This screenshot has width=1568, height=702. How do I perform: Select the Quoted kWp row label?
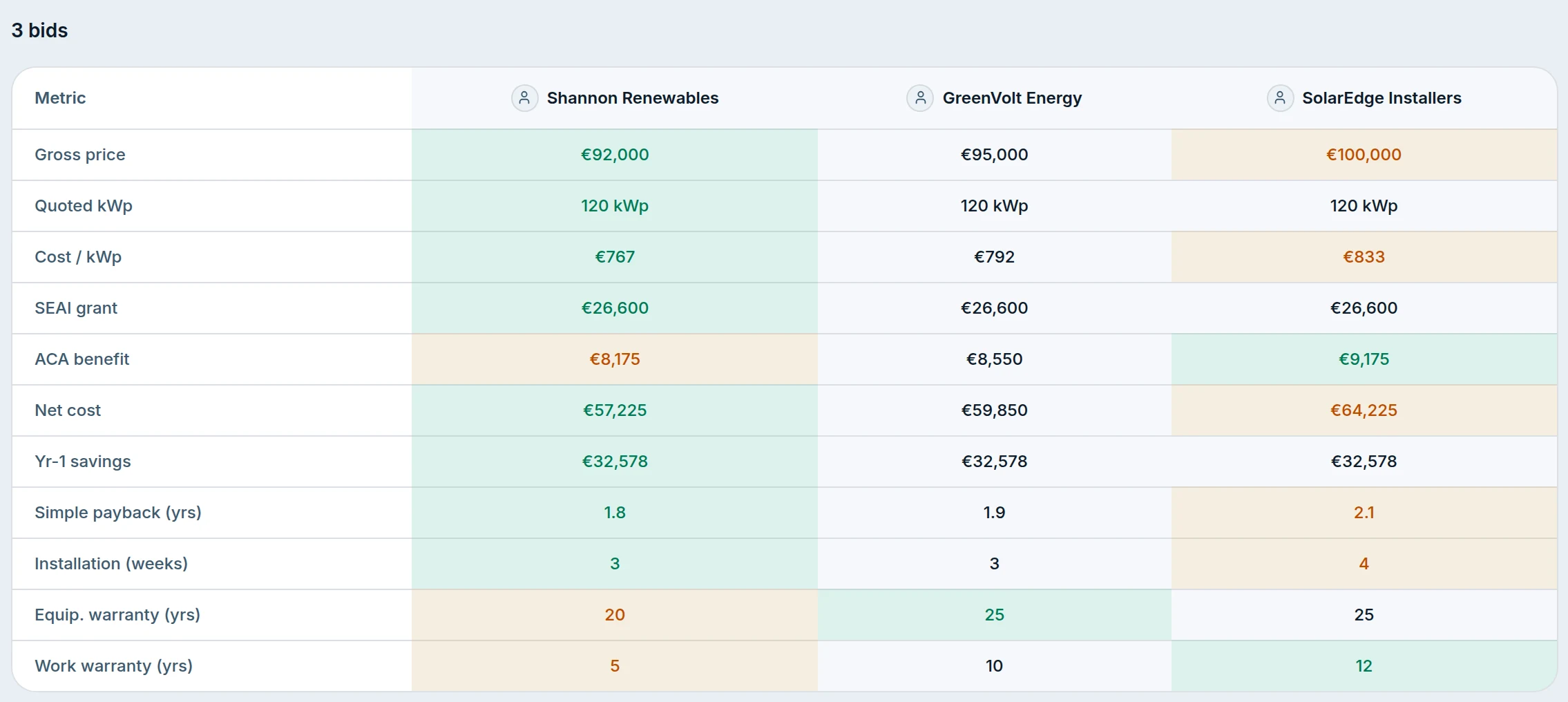(x=84, y=206)
